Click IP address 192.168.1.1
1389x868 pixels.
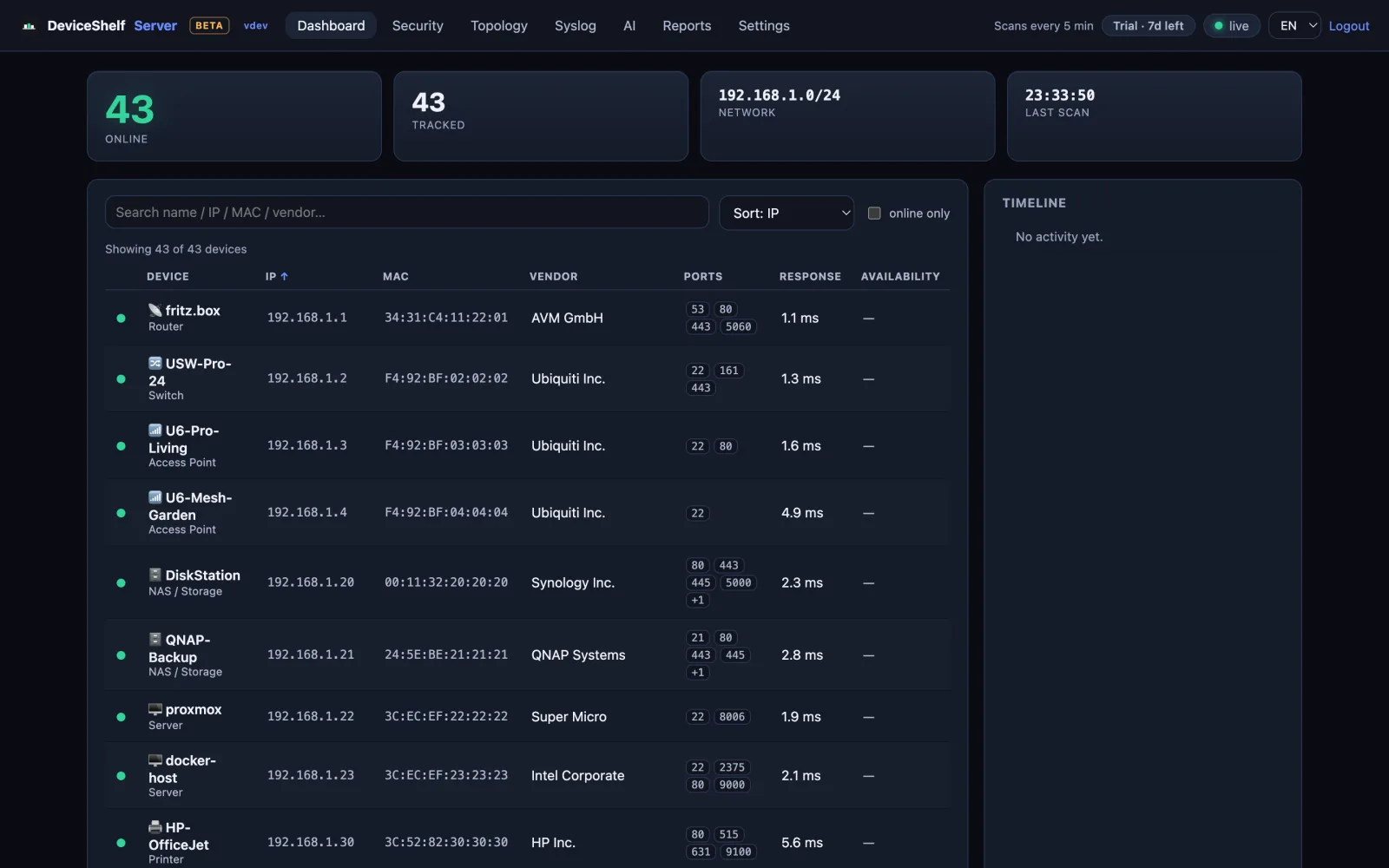307,318
